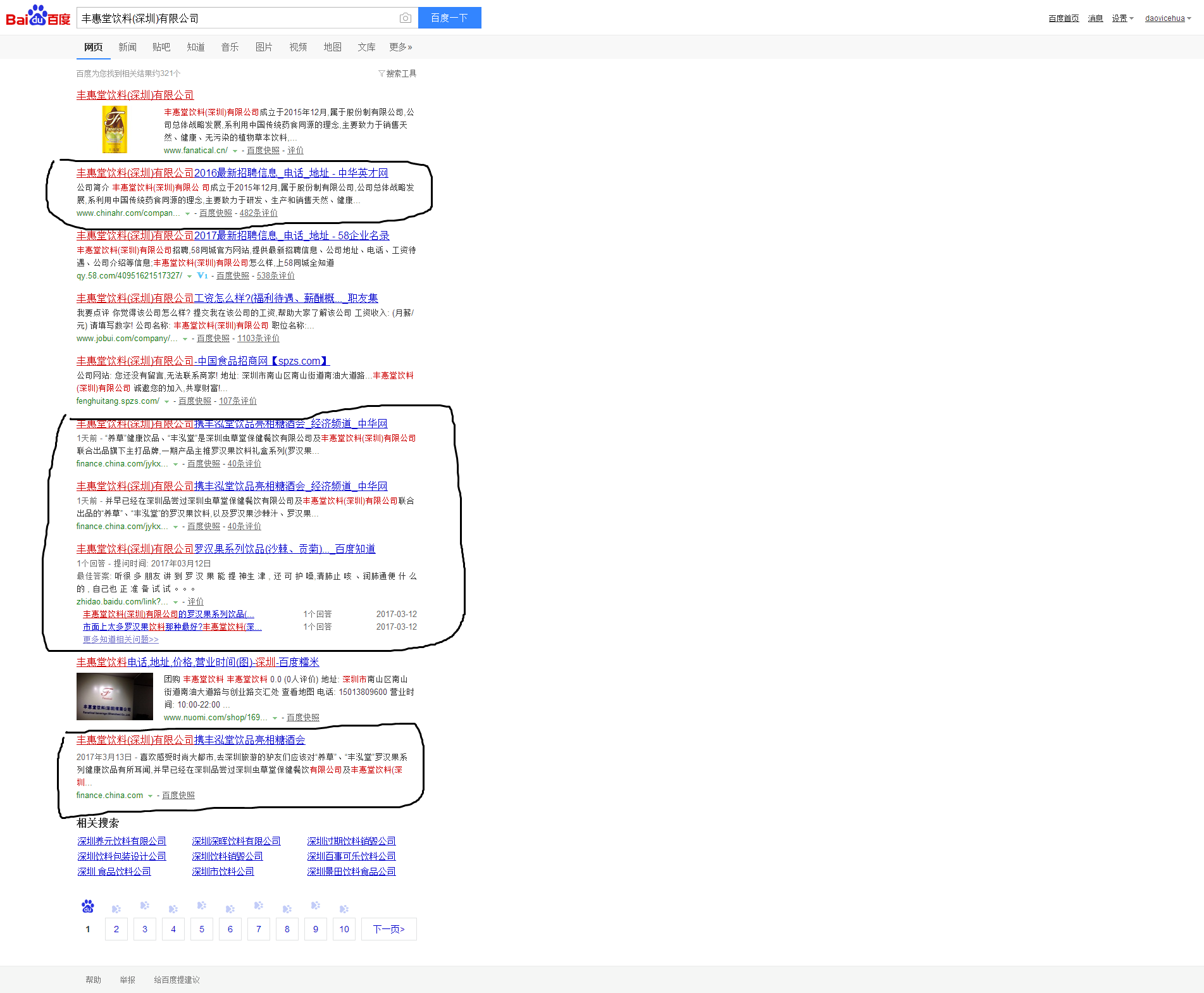Open the 中华英才网 recruitment result title
Viewport: 1204px width, 993px height.
(232, 173)
